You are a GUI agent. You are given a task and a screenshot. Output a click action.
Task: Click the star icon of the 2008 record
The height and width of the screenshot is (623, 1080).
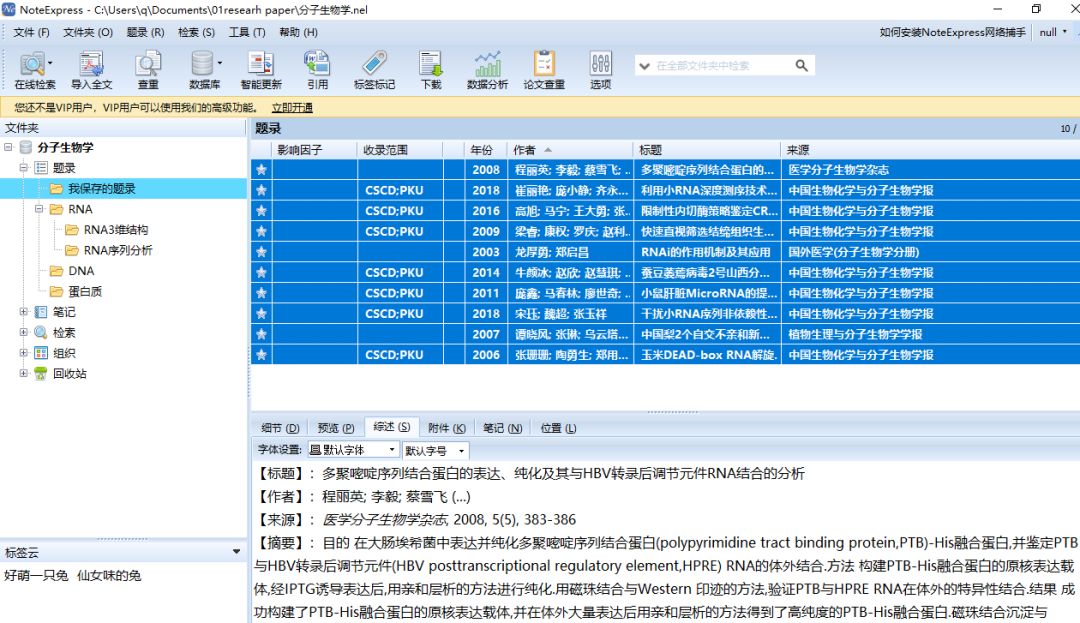pyautogui.click(x=262, y=169)
